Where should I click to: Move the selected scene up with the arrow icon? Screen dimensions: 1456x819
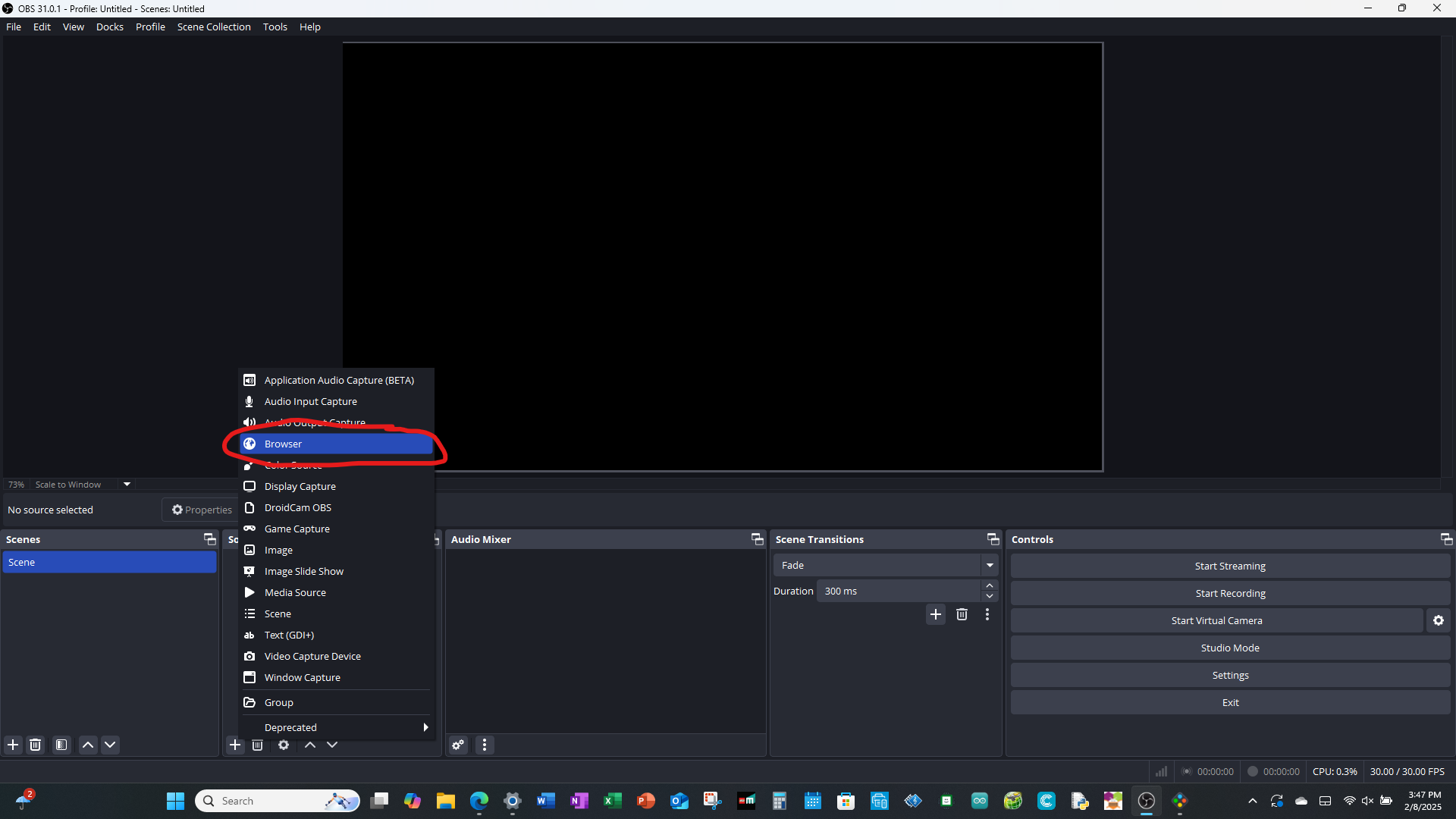pos(87,745)
